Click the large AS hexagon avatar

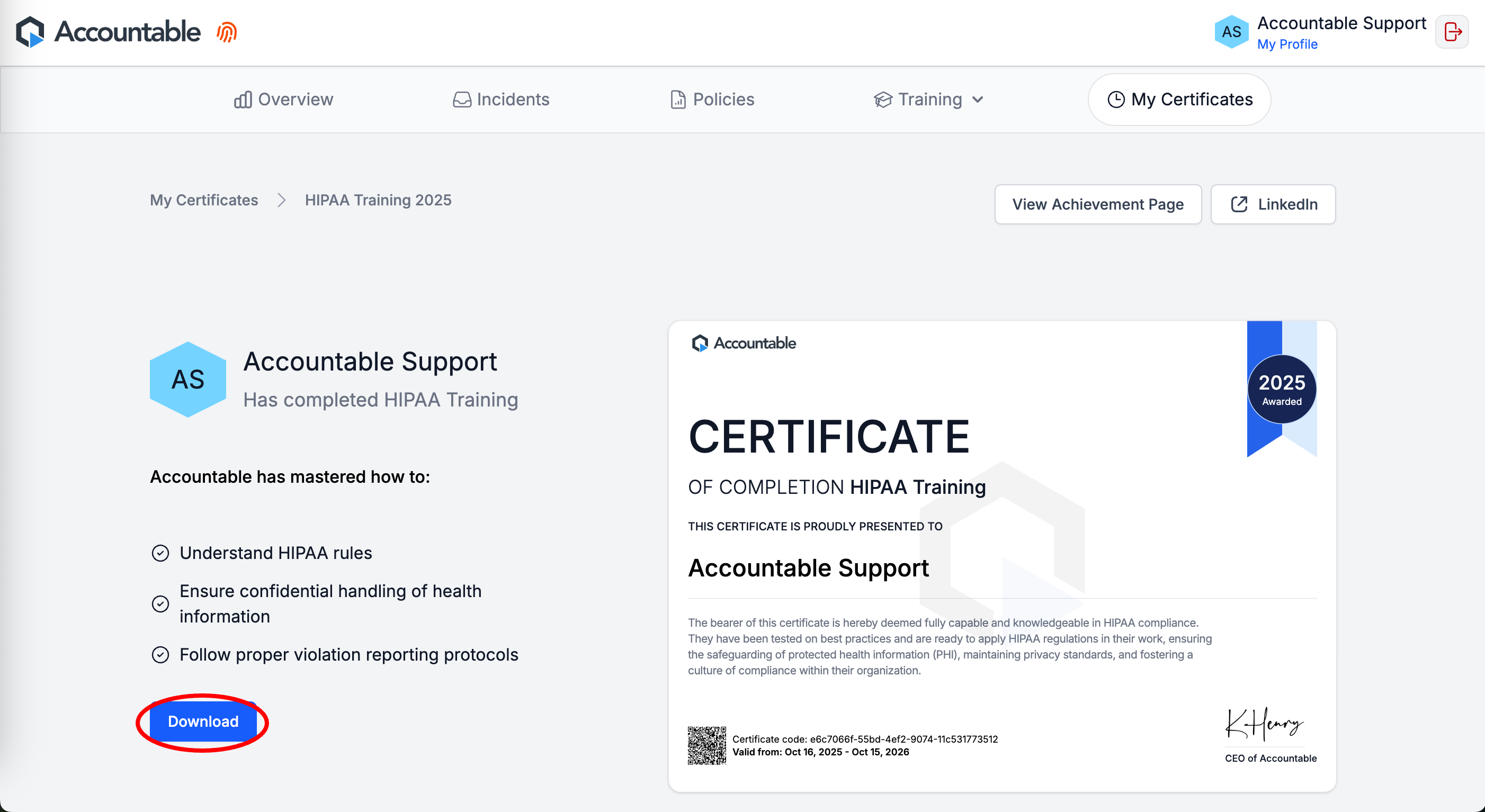(188, 379)
